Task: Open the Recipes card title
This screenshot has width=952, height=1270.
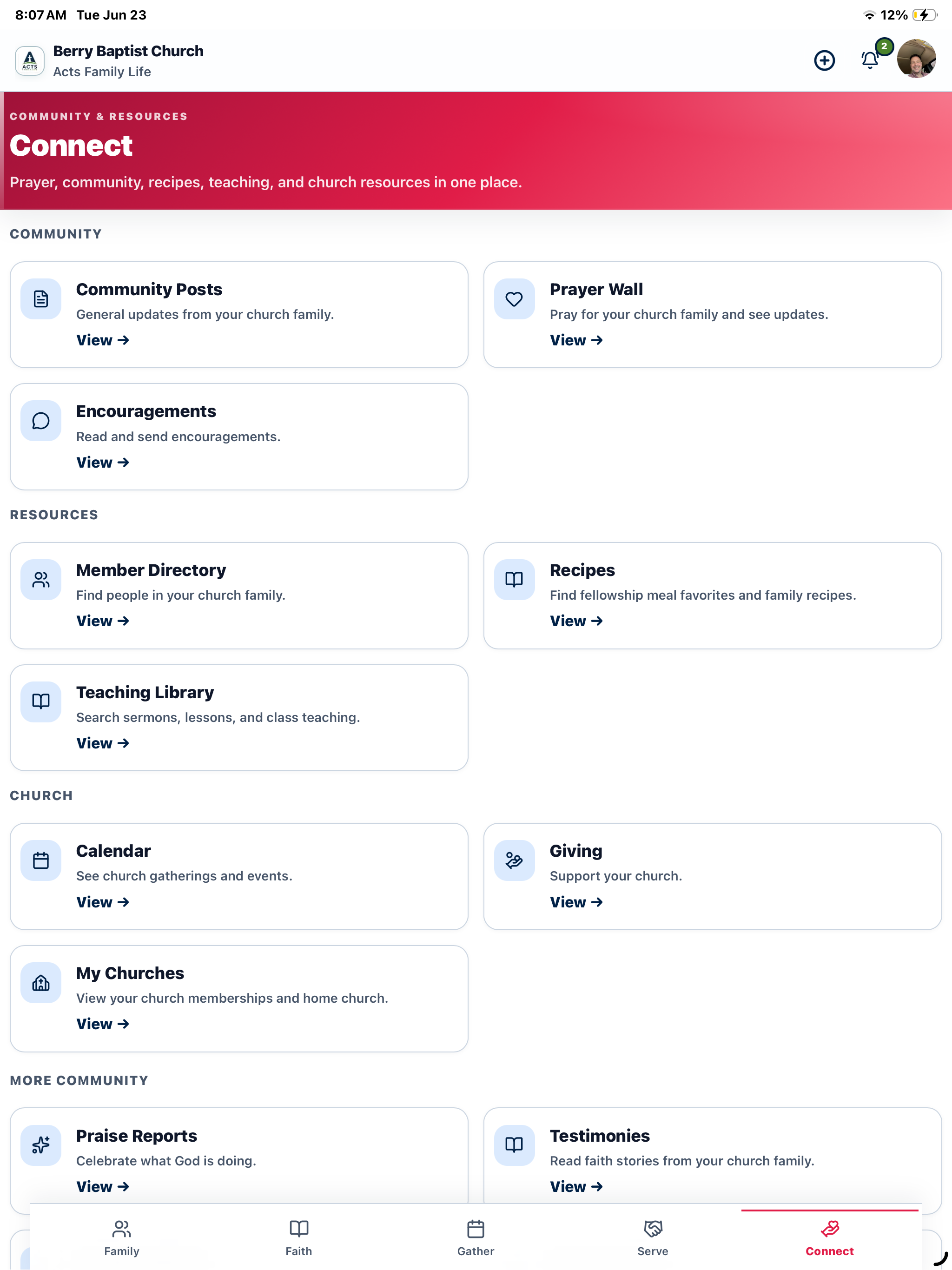Action: pyautogui.click(x=582, y=570)
